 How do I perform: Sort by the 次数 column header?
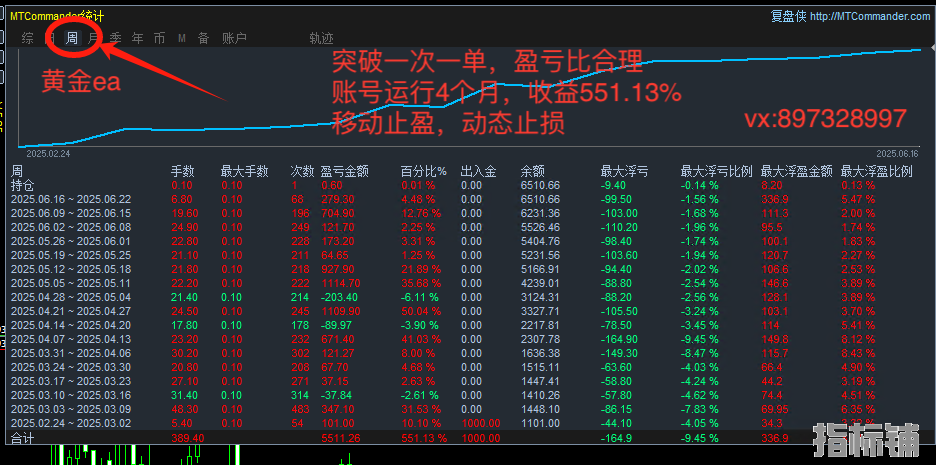(302, 171)
